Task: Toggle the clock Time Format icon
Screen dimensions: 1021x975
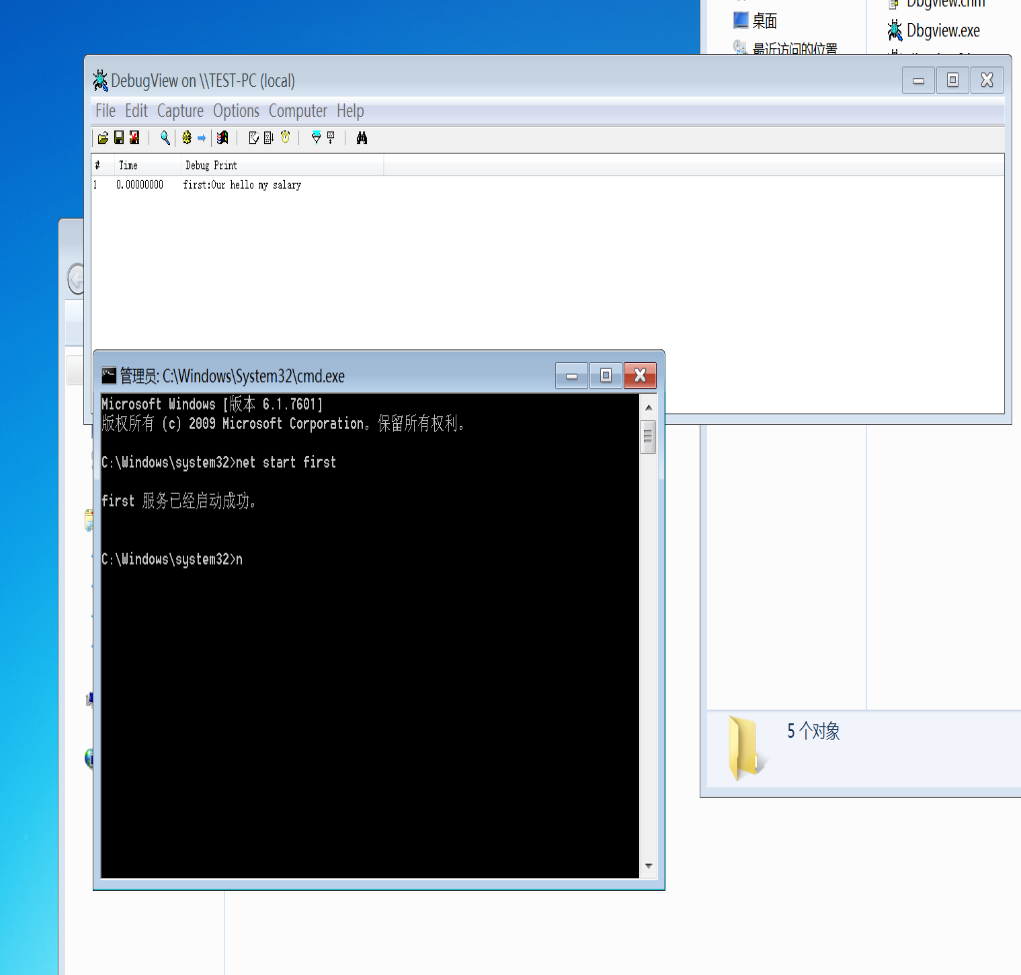Action: tap(285, 137)
